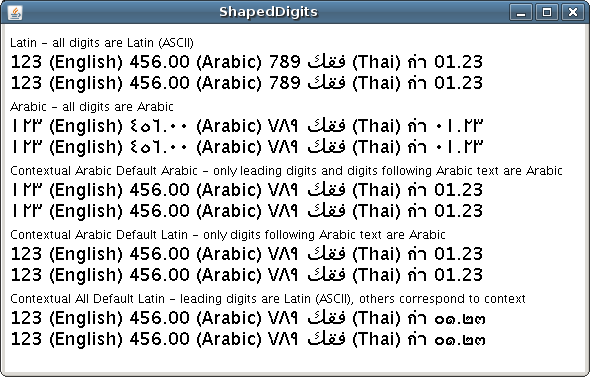The image size is (590, 378).
Task: Click the ShapedDigits title bar text
Action: [x=268, y=12]
